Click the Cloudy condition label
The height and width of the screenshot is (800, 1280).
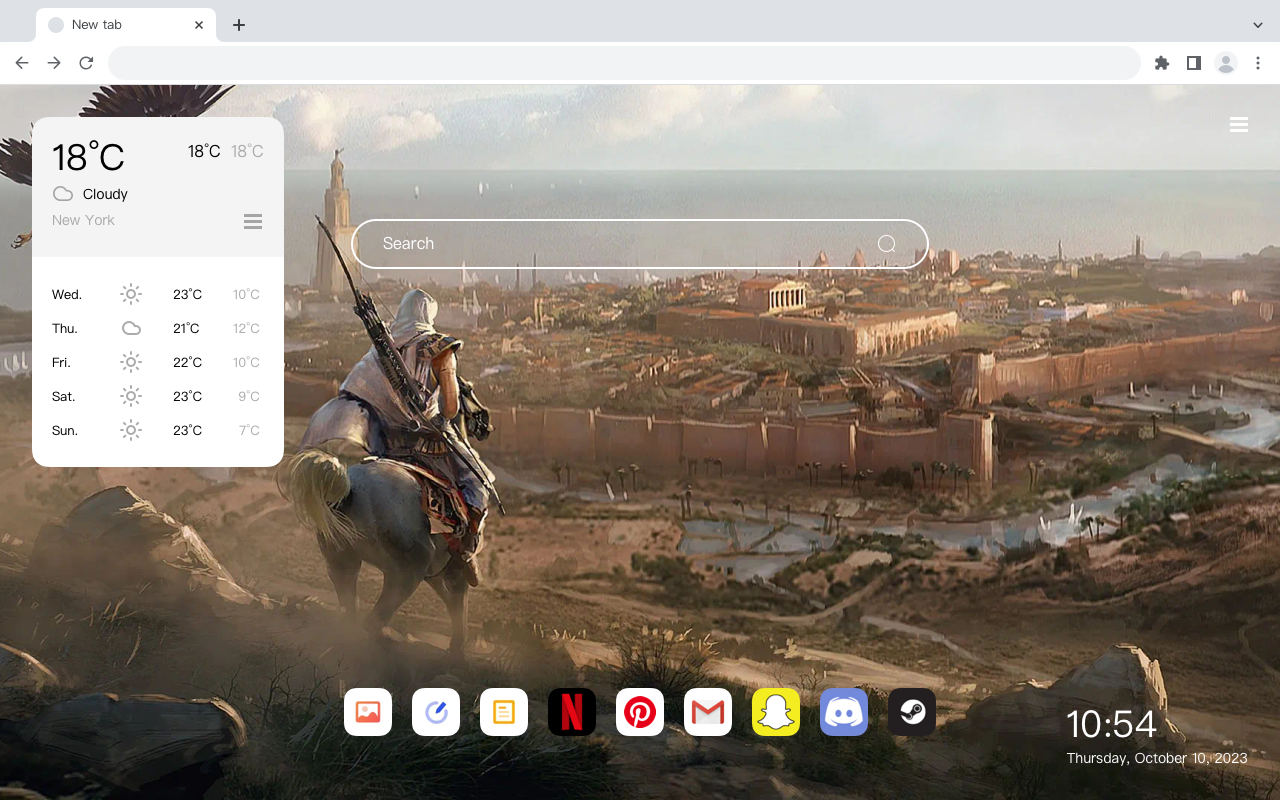click(105, 194)
